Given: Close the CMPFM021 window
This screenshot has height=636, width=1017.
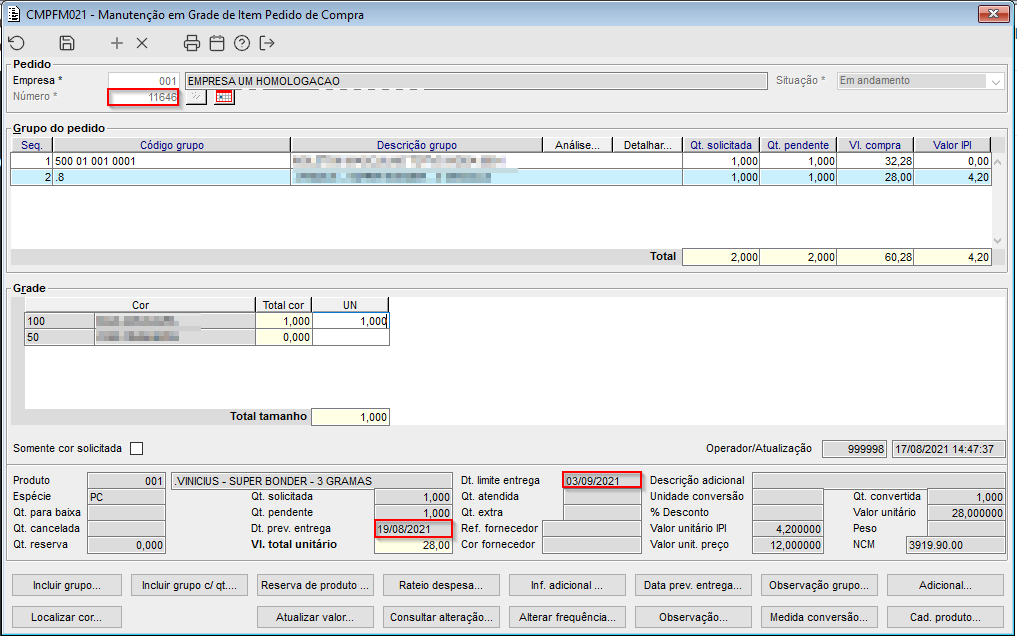Looking at the screenshot, I should pos(993,14).
